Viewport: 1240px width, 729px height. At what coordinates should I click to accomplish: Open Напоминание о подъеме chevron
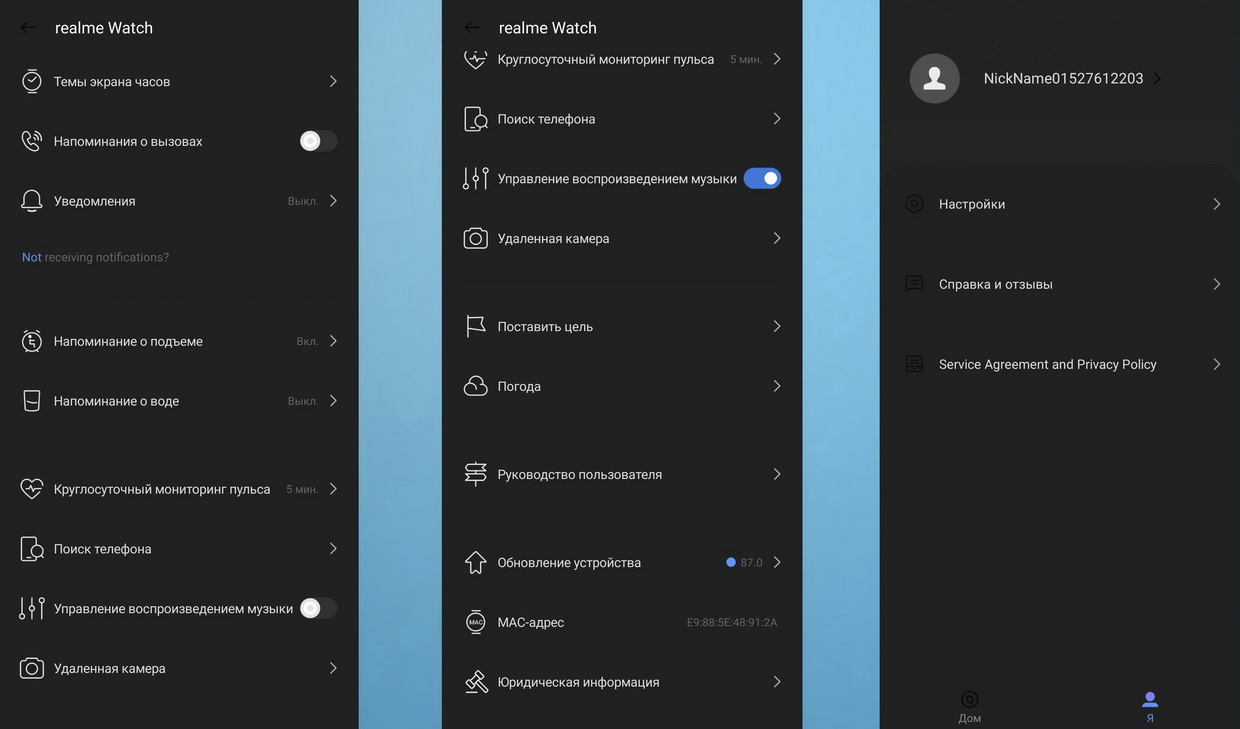[333, 341]
